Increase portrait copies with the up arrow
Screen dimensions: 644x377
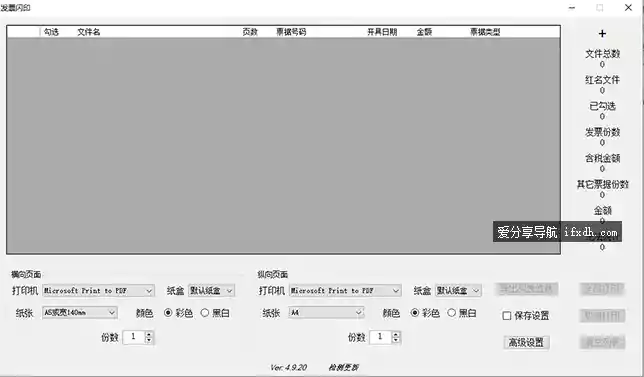tap(396, 334)
